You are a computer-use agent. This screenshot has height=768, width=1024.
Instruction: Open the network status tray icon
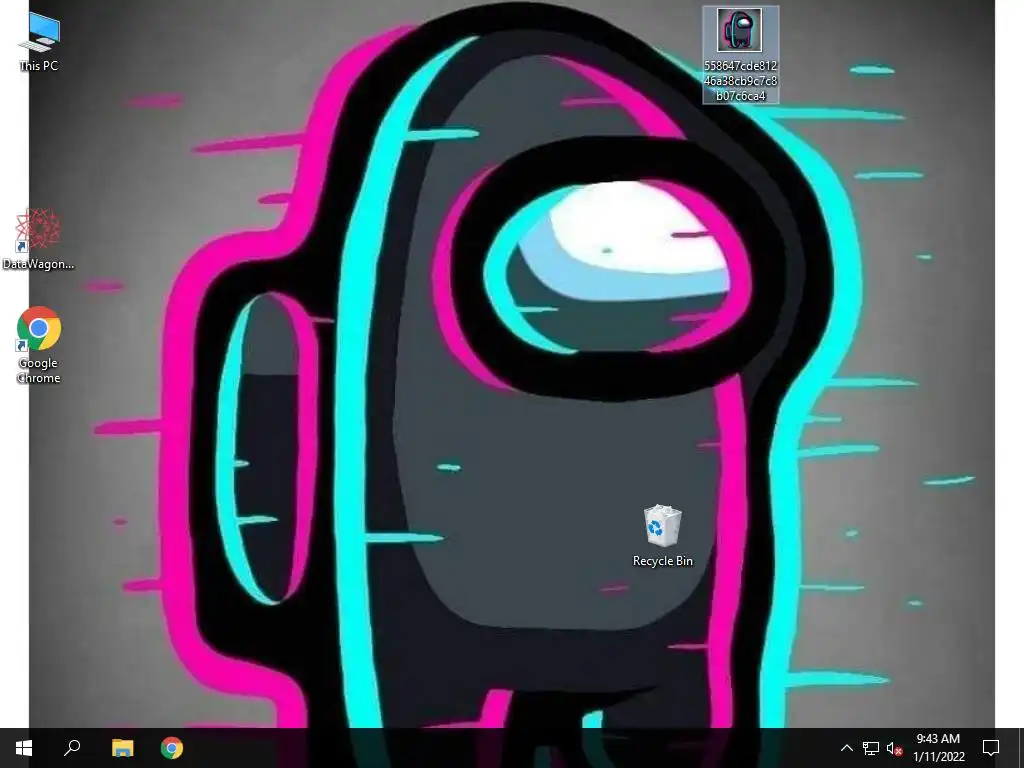pyautogui.click(x=871, y=748)
